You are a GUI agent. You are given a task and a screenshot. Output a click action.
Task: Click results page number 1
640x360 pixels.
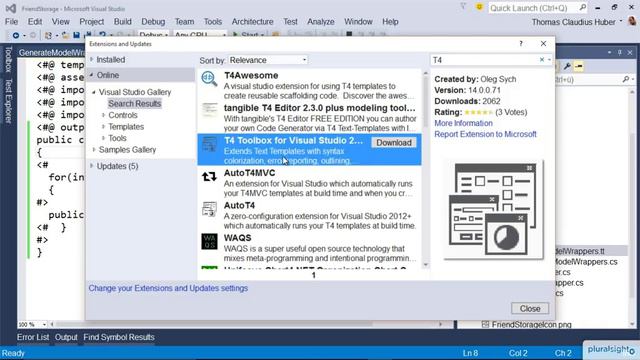313,276
